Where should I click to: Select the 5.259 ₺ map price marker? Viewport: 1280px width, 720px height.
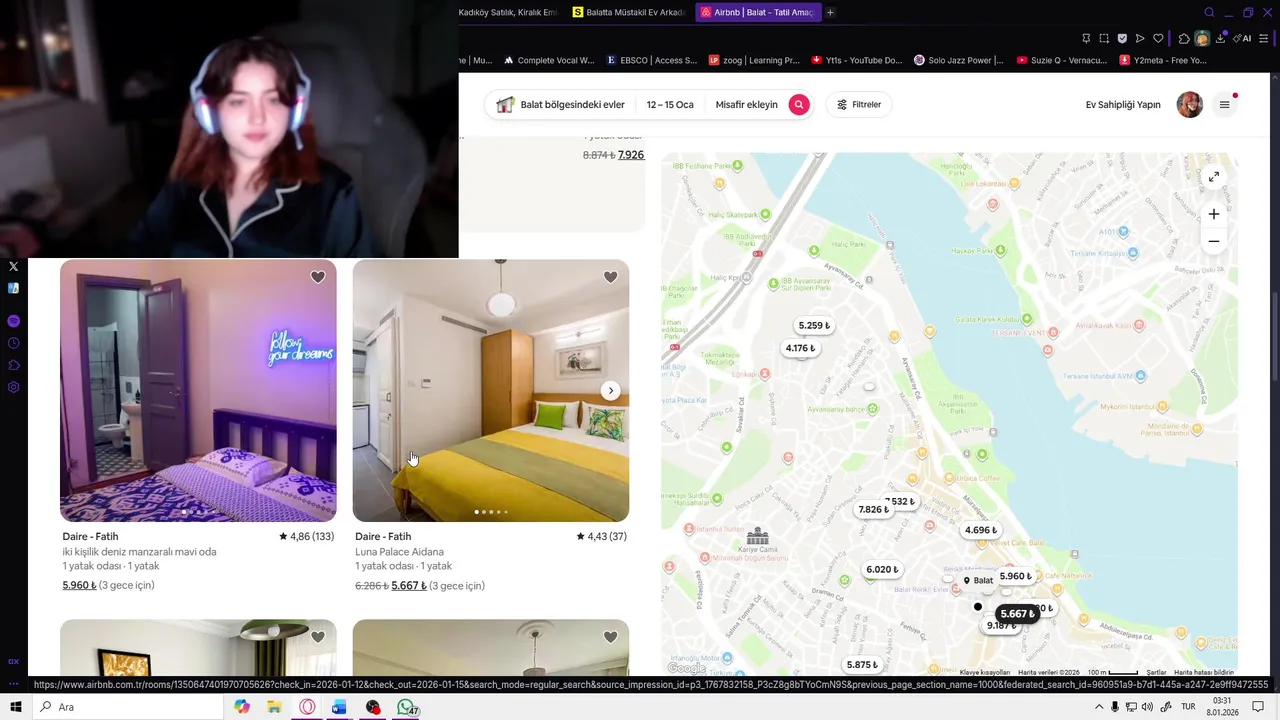pyautogui.click(x=814, y=325)
